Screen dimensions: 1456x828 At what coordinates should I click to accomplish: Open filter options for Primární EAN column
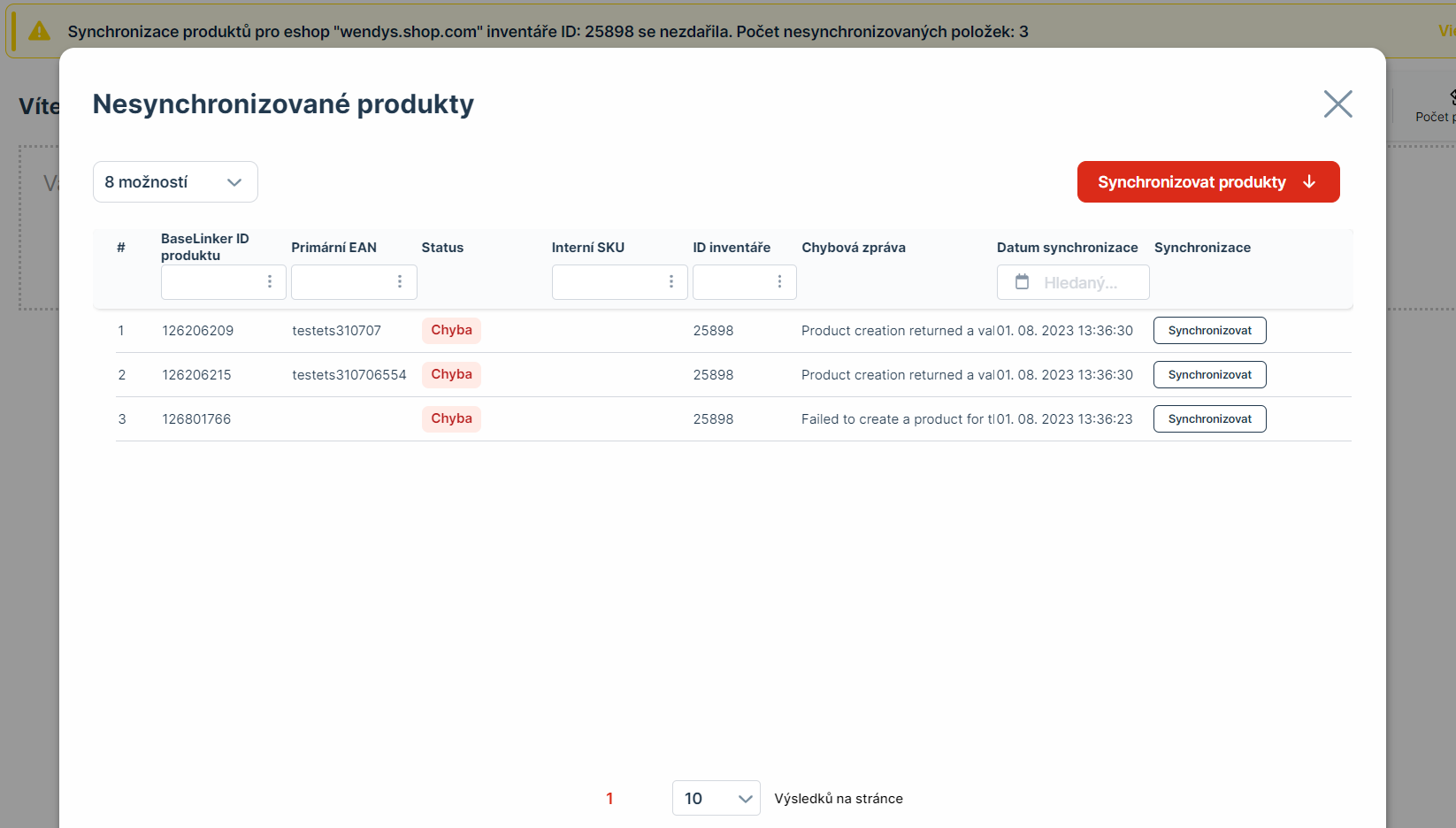coord(400,281)
